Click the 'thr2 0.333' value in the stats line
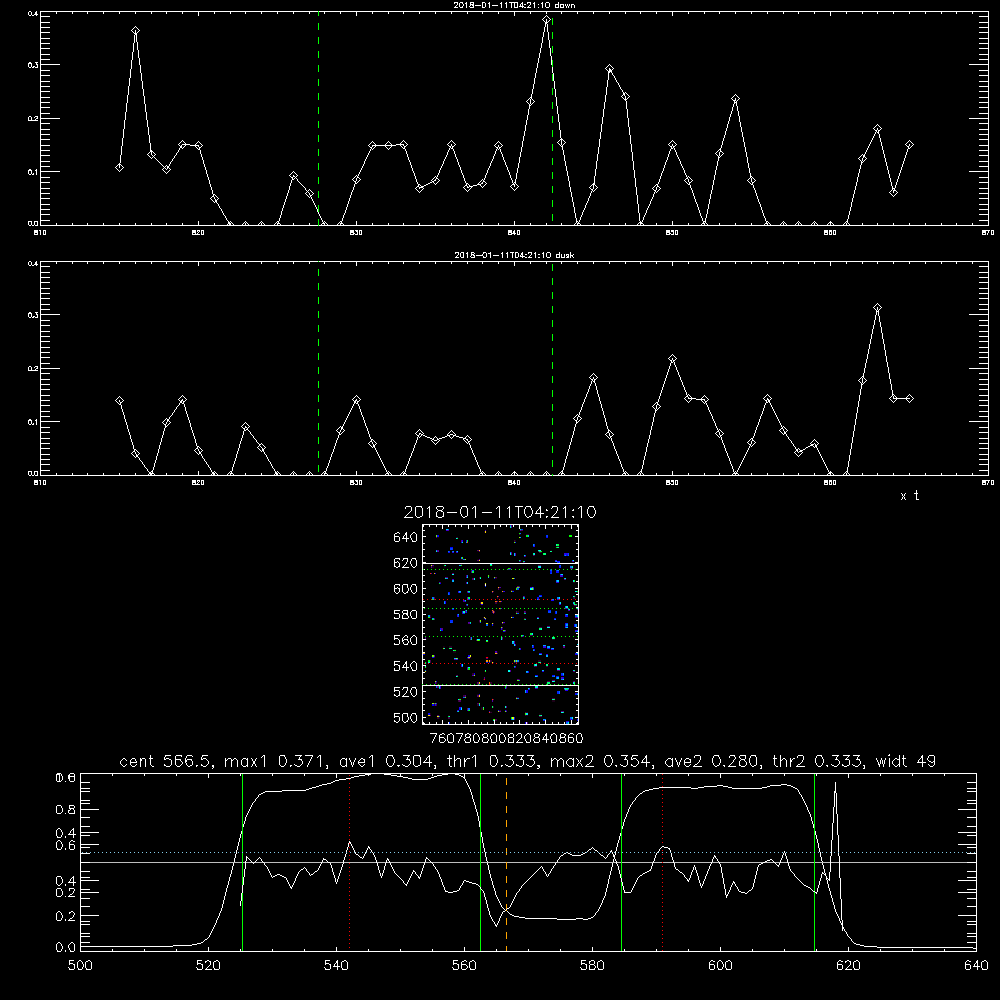1000x1000 pixels. pos(817,761)
